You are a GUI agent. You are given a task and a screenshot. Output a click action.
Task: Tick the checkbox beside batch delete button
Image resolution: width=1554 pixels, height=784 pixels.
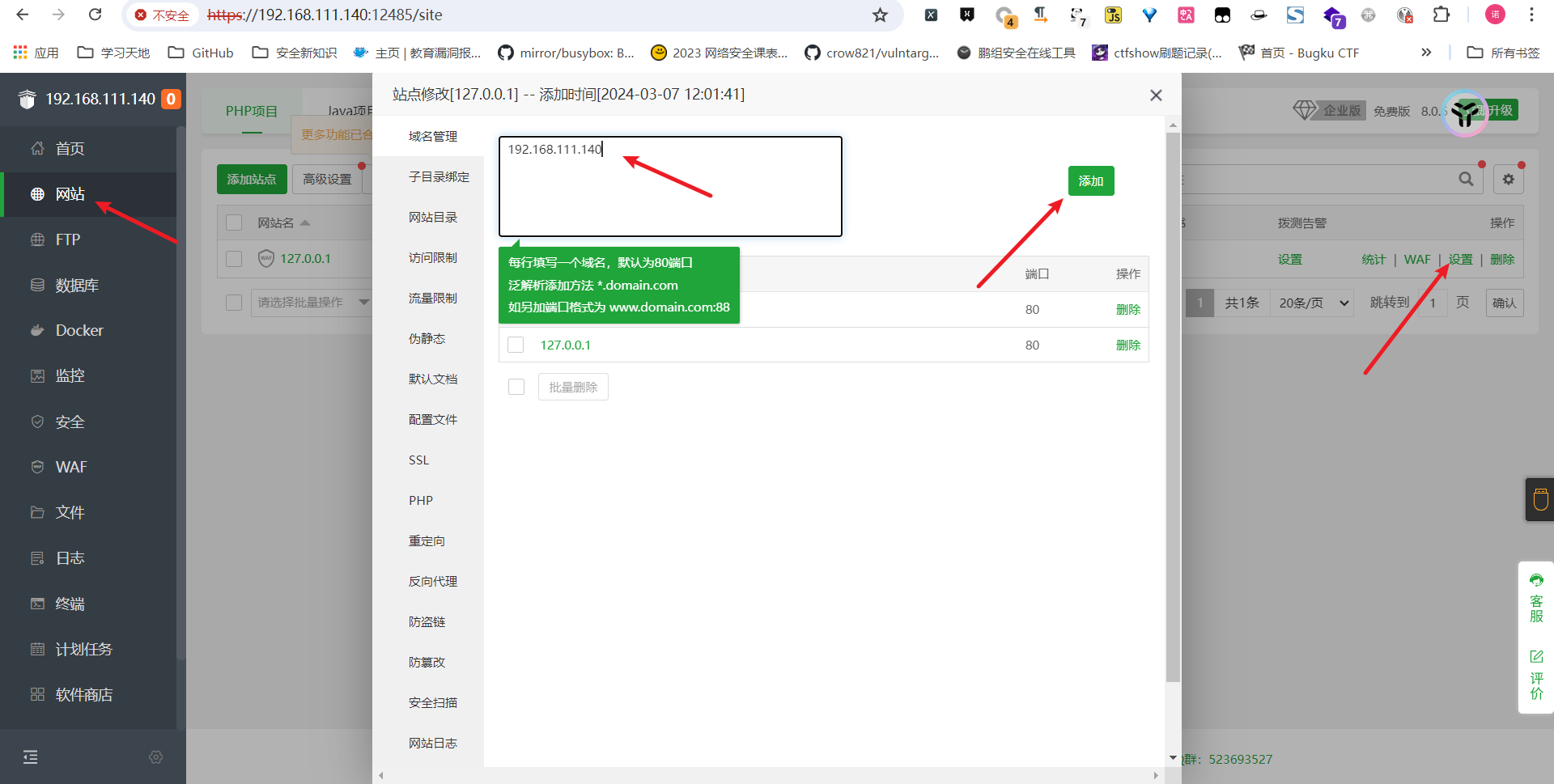(x=516, y=387)
